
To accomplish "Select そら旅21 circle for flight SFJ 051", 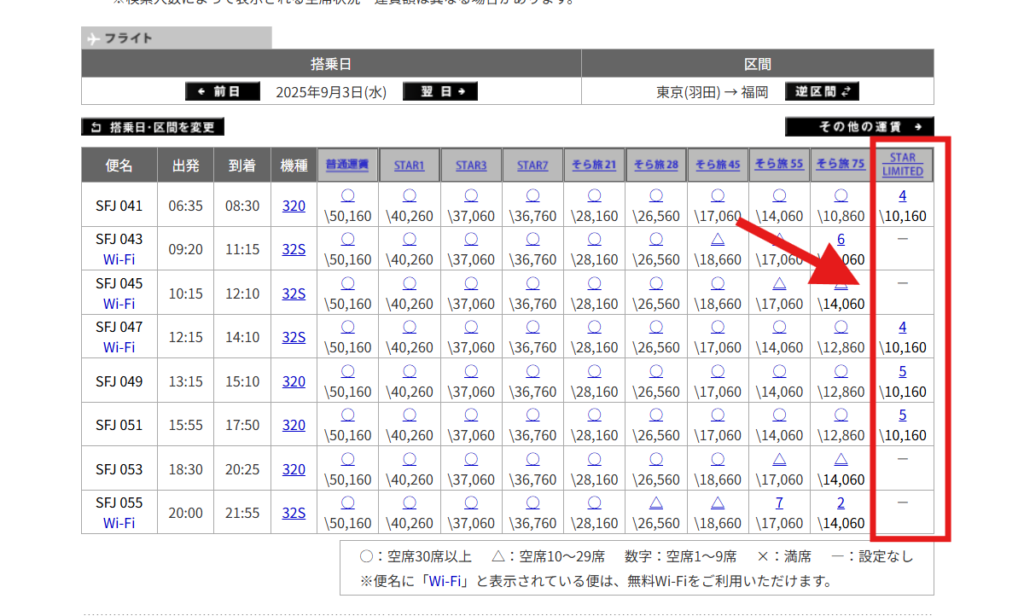I will (x=595, y=415).
